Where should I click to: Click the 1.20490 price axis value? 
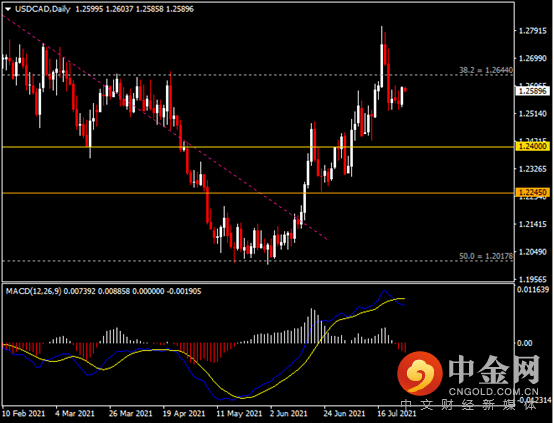pyautogui.click(x=532, y=252)
